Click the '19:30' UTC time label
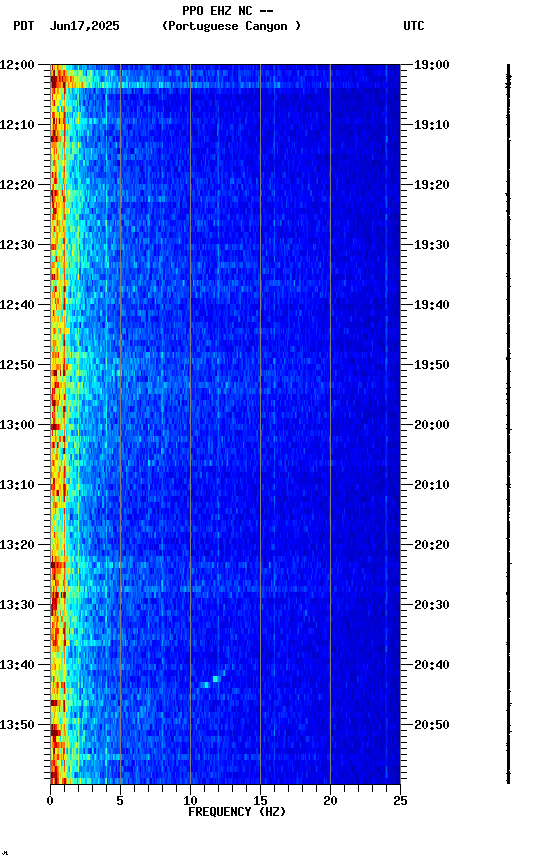 [x=432, y=245]
